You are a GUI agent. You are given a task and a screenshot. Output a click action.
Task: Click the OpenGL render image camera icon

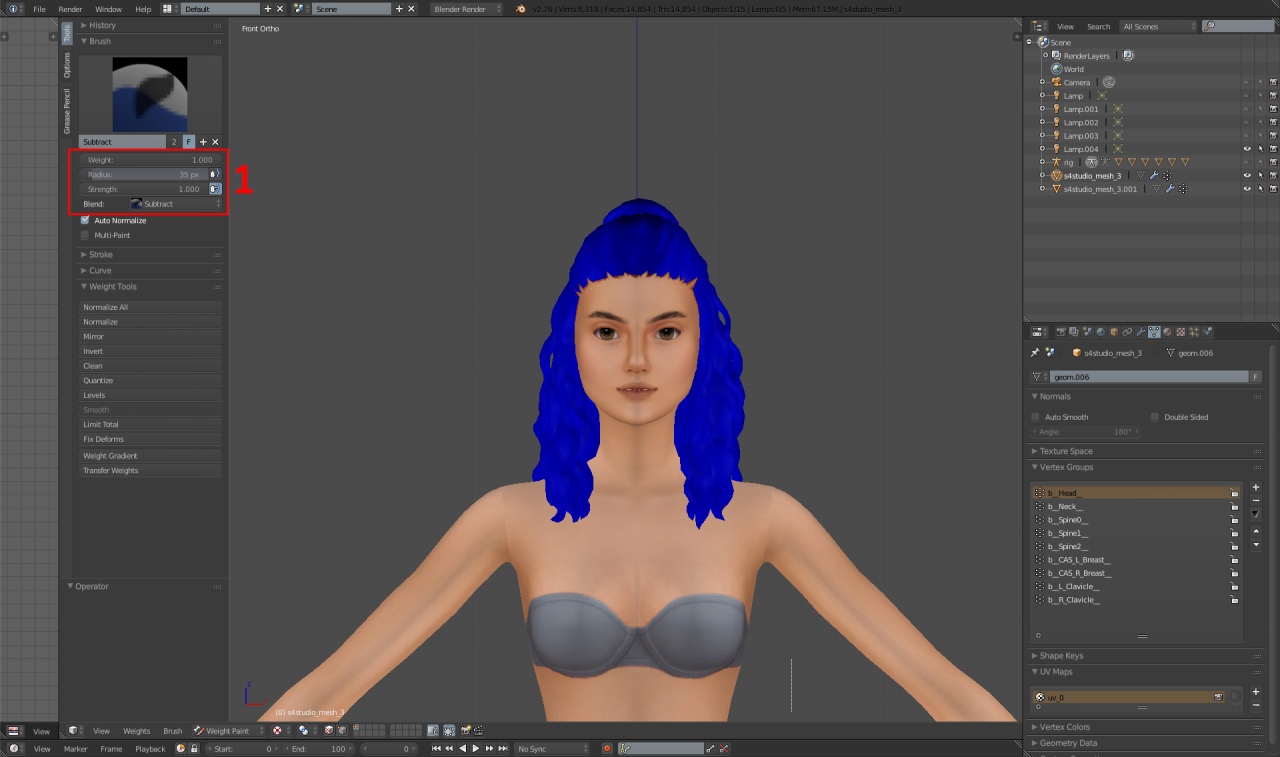[x=465, y=730]
